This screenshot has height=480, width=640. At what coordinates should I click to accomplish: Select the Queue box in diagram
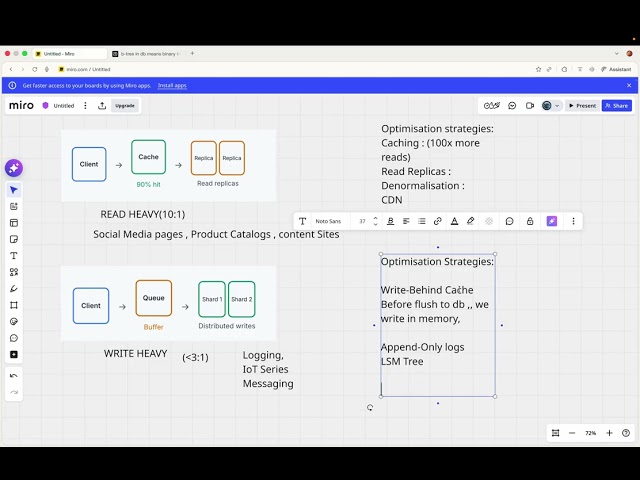pyautogui.click(x=153, y=298)
